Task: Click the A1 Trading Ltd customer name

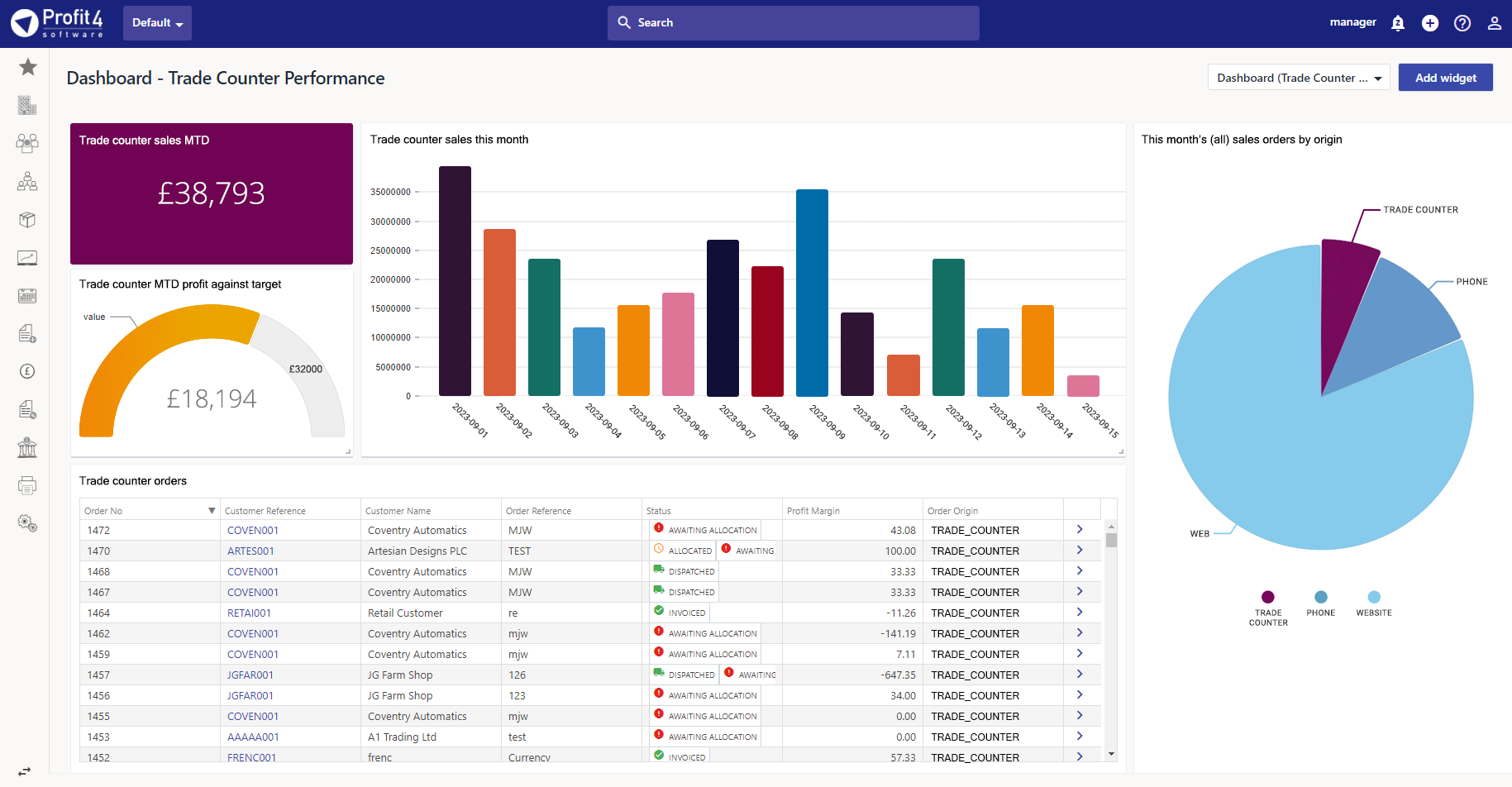Action: click(402, 737)
